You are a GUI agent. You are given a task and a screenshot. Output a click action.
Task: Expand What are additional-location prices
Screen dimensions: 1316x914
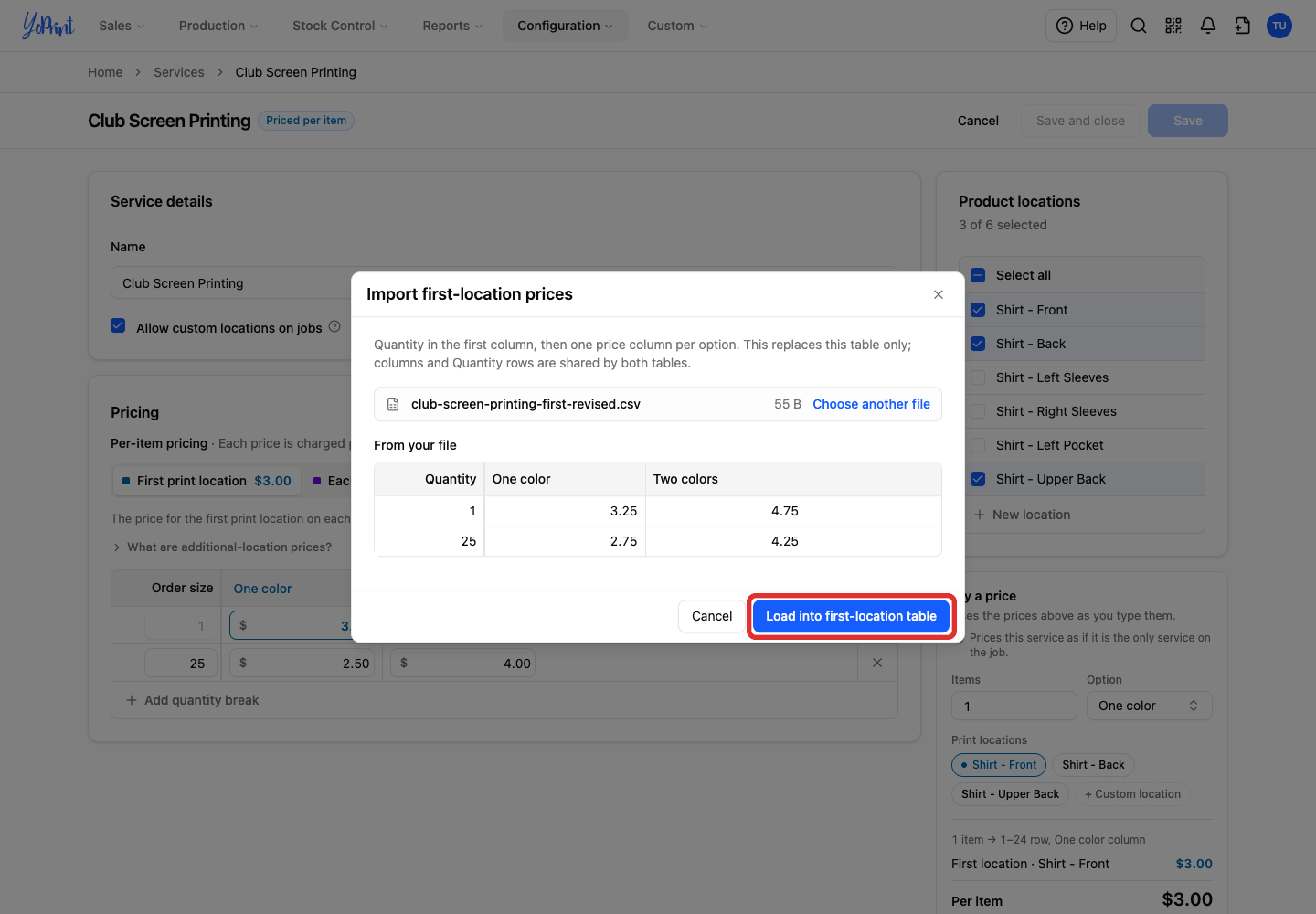222,547
